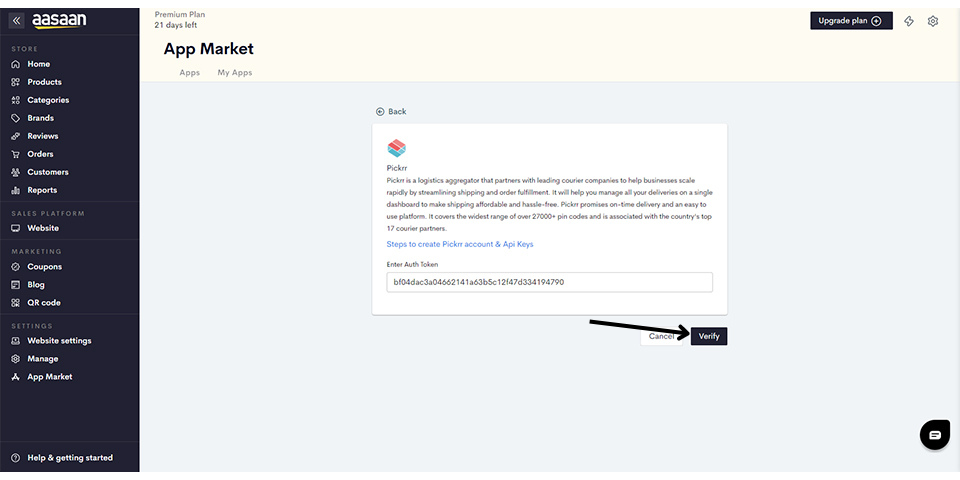Click the Upgrade plan button
This screenshot has height=480, width=960.
coord(851,21)
